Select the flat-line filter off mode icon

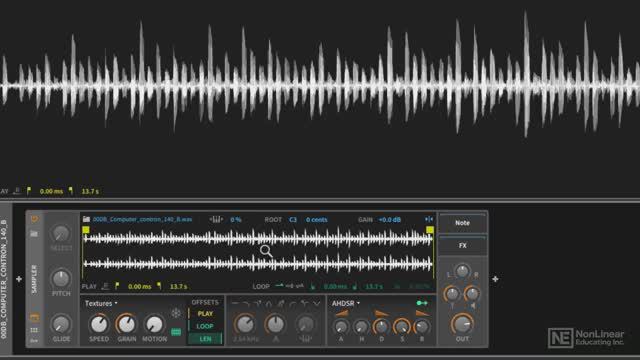pyautogui.click(x=235, y=304)
